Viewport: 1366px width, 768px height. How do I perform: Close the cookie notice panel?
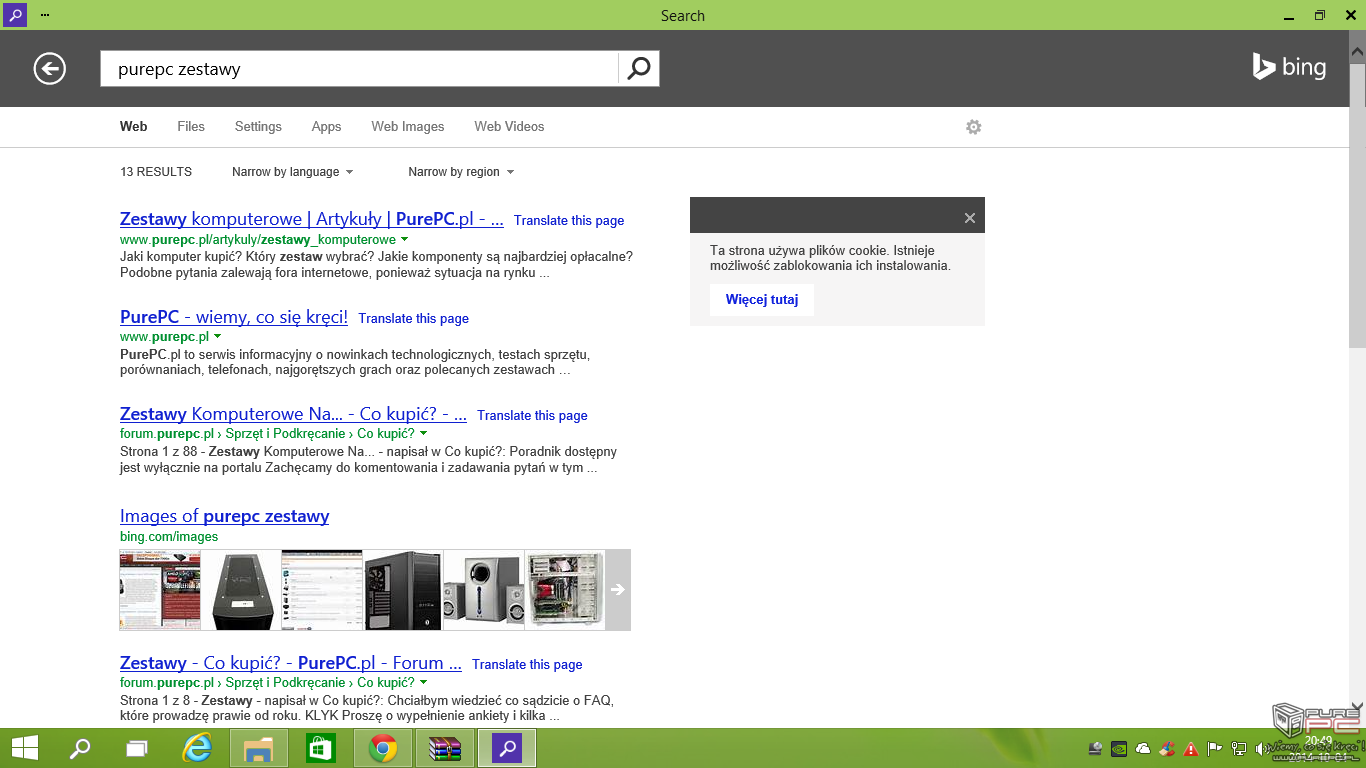pos(969,218)
